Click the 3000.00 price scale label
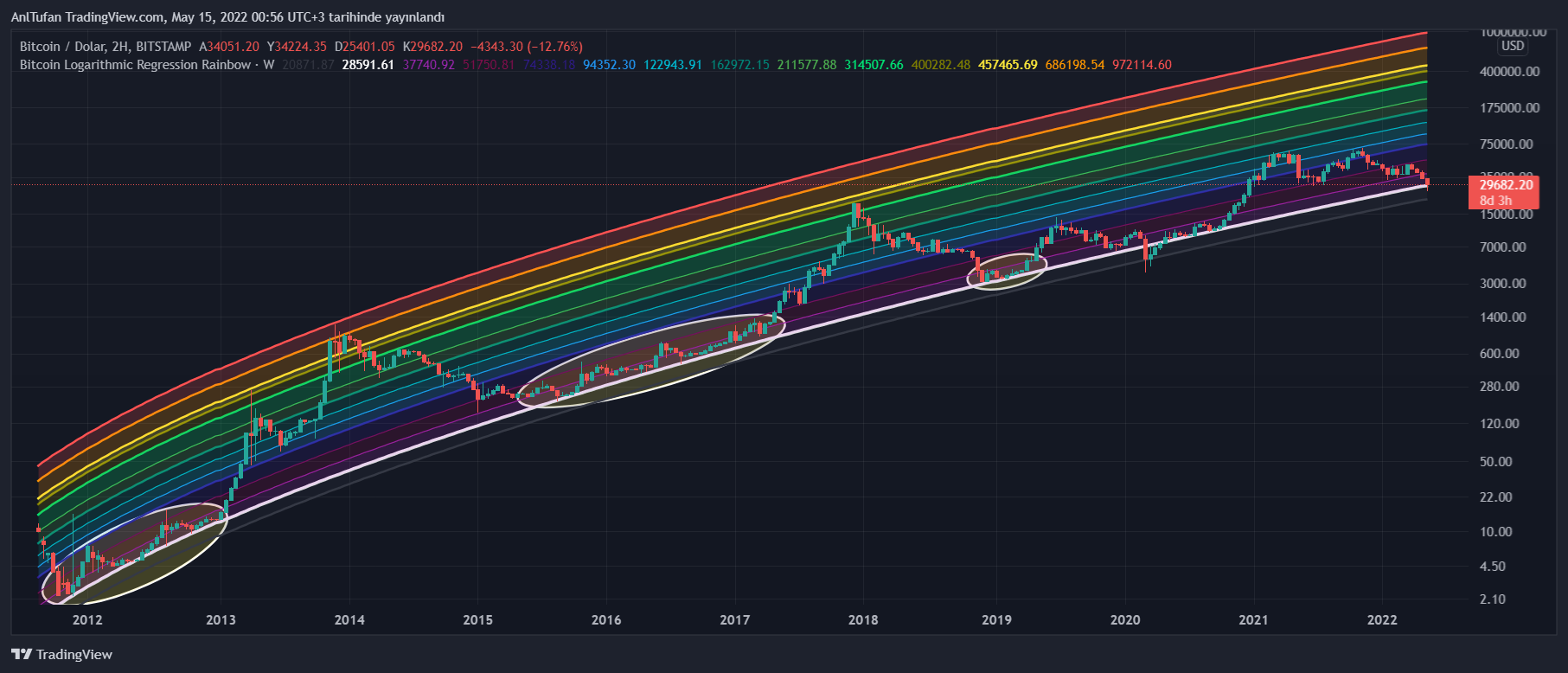1568x673 pixels. (x=1503, y=284)
